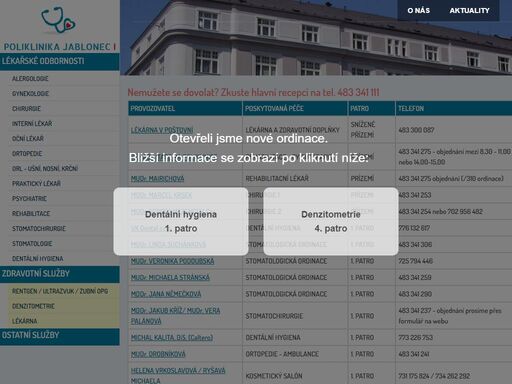Screen dimensions: 512x384
Task: Open RENTGEN / ULTRAZVUK / ZUBNÍ OPG
Action: pos(60,291)
